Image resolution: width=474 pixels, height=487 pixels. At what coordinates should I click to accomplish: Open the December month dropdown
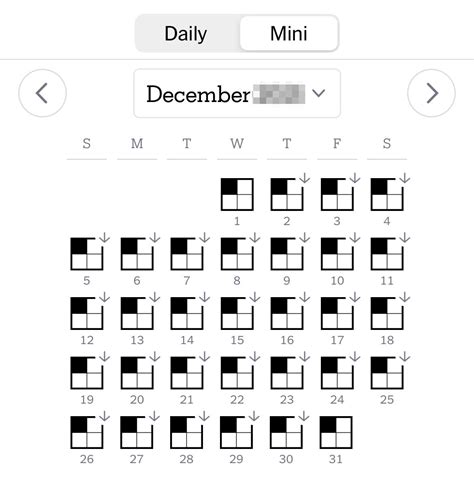tap(237, 93)
